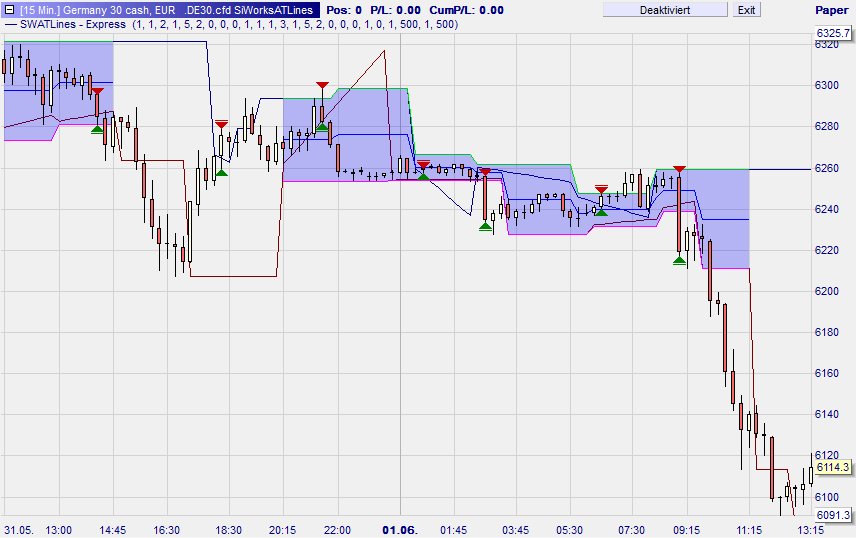This screenshot has width=856, height=538.
Task: Click the Exit button
Action: point(746,10)
